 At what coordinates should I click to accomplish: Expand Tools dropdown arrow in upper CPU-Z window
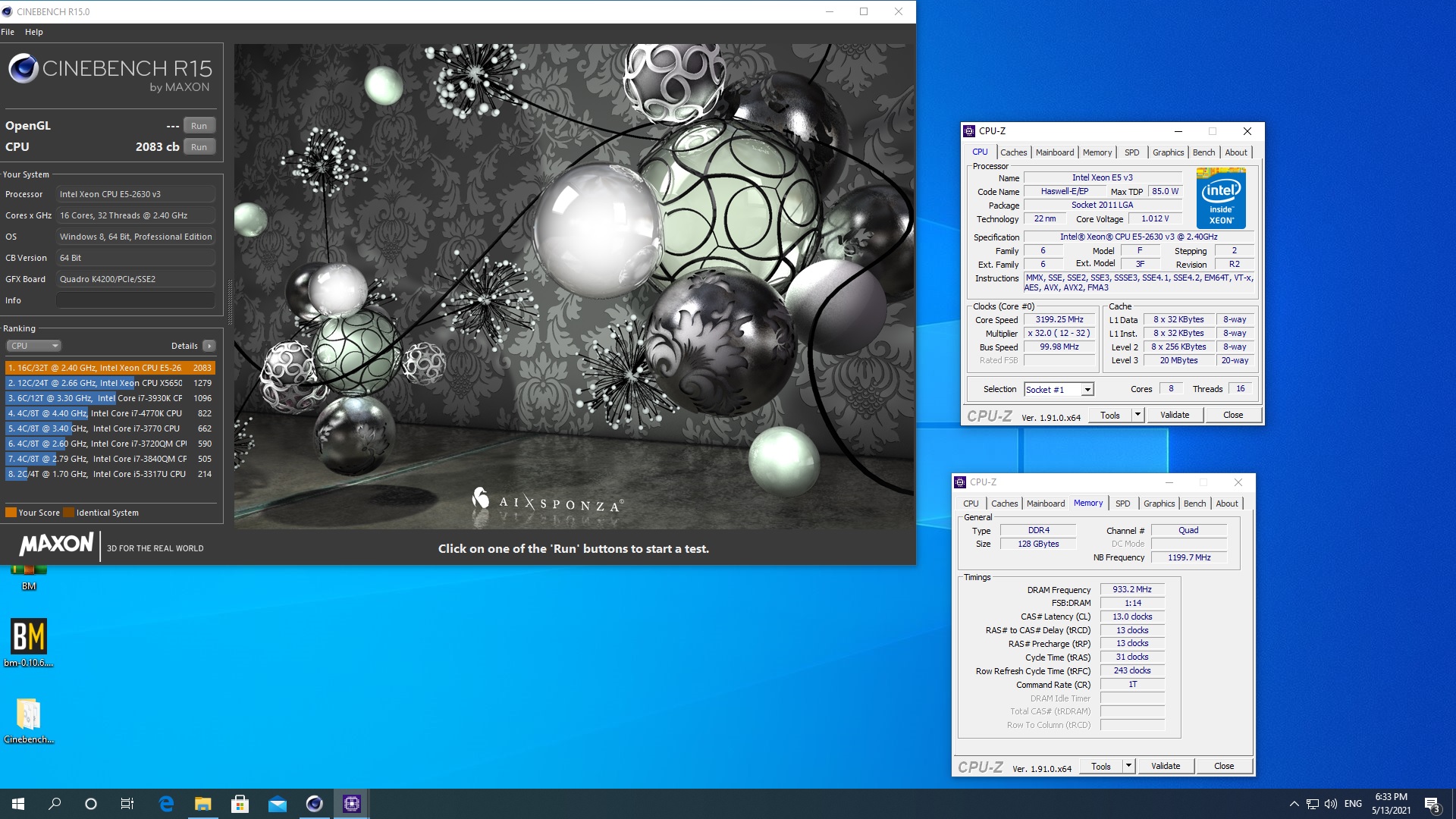pyautogui.click(x=1137, y=415)
